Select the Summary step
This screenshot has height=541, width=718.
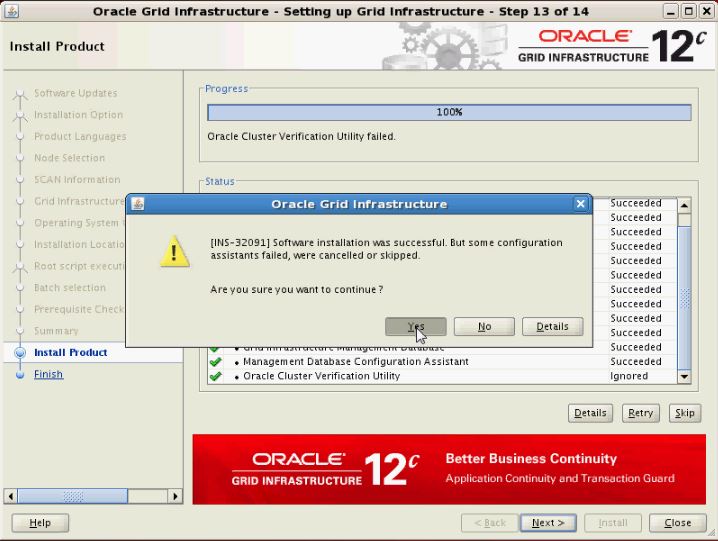(x=56, y=331)
